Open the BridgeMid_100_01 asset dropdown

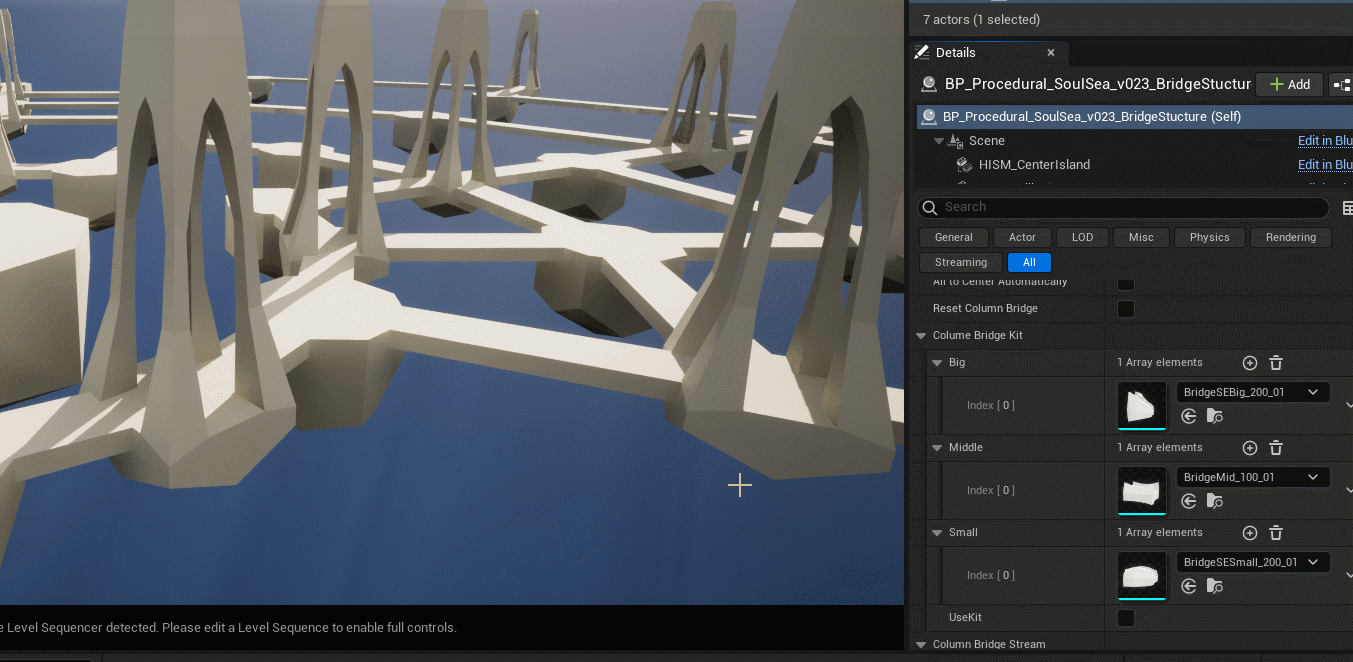(x=1253, y=478)
